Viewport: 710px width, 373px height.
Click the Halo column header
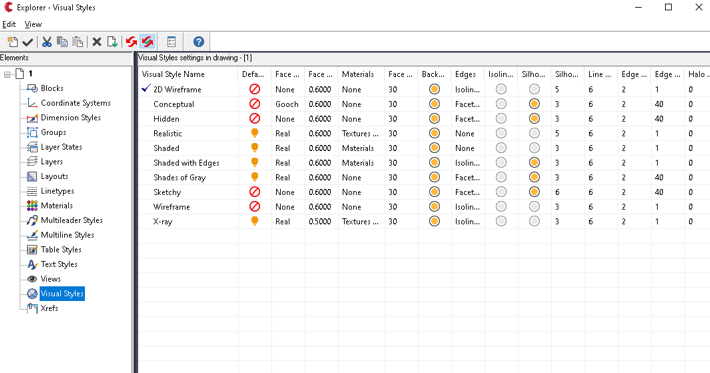click(x=697, y=74)
